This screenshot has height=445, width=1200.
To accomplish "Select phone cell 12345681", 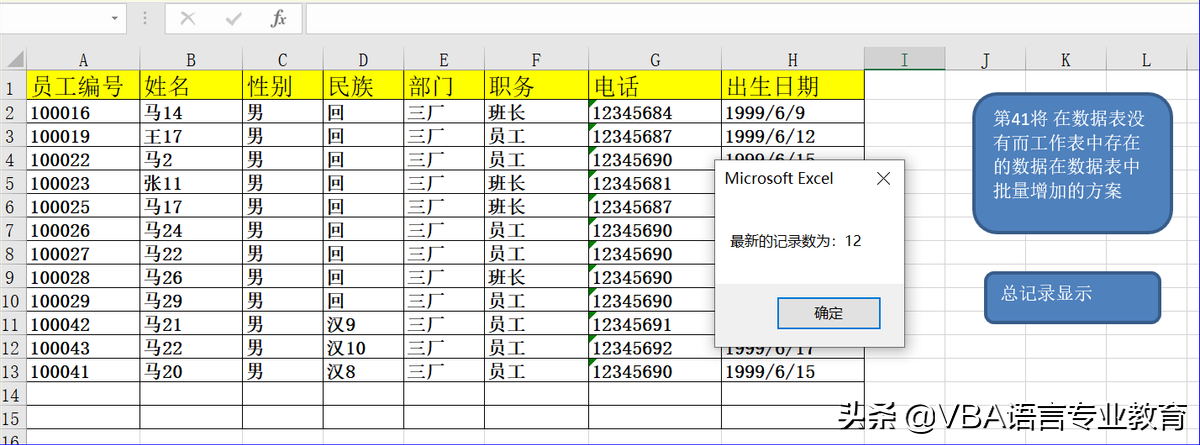I will (x=655, y=183).
